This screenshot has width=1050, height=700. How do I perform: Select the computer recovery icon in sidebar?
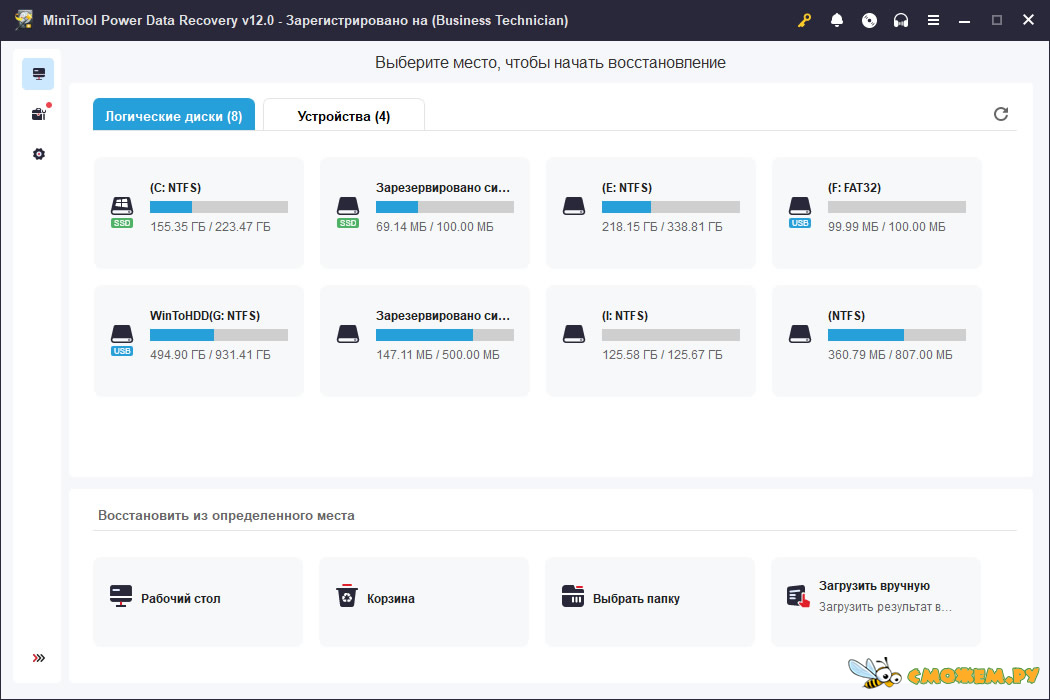tap(38, 74)
